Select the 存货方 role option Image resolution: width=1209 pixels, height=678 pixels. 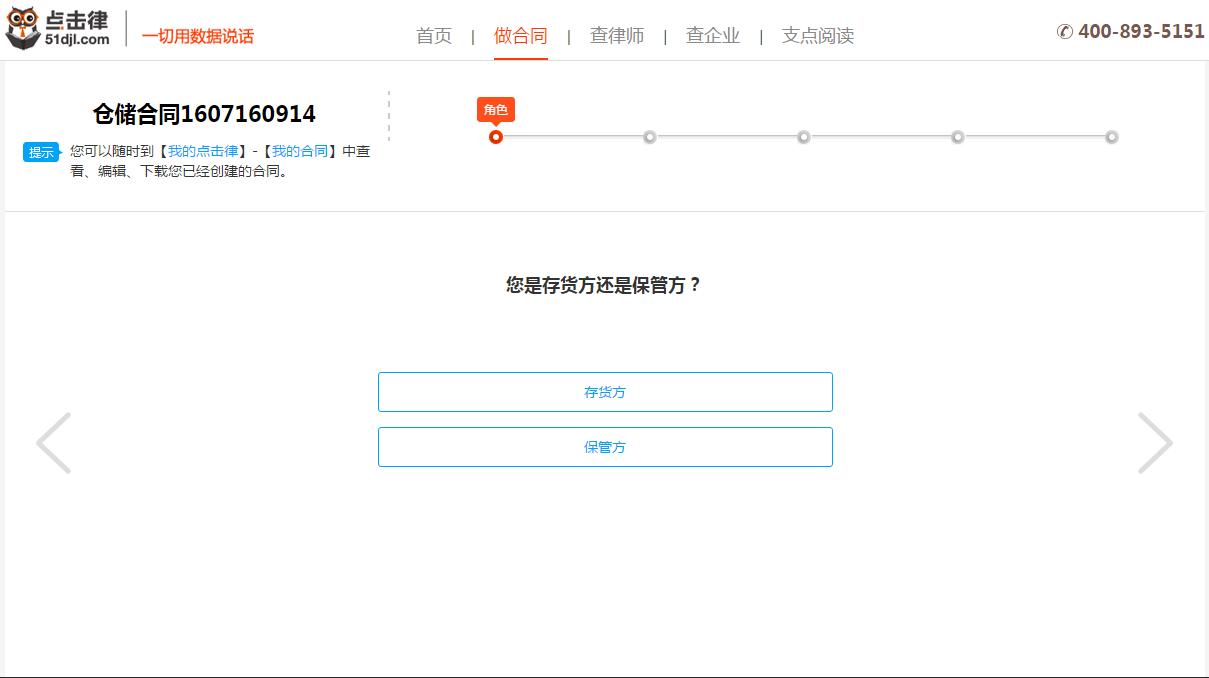coord(605,392)
